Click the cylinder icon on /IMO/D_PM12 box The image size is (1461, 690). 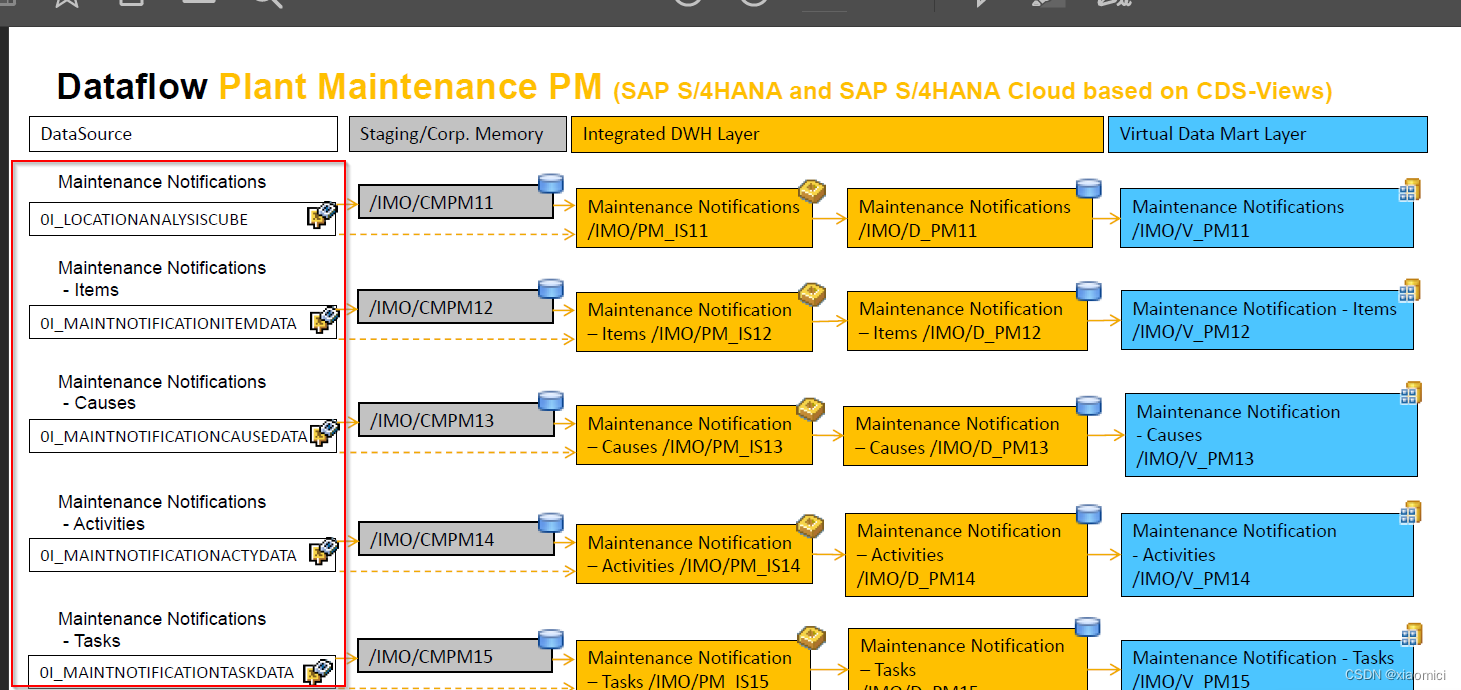[x=1088, y=291]
